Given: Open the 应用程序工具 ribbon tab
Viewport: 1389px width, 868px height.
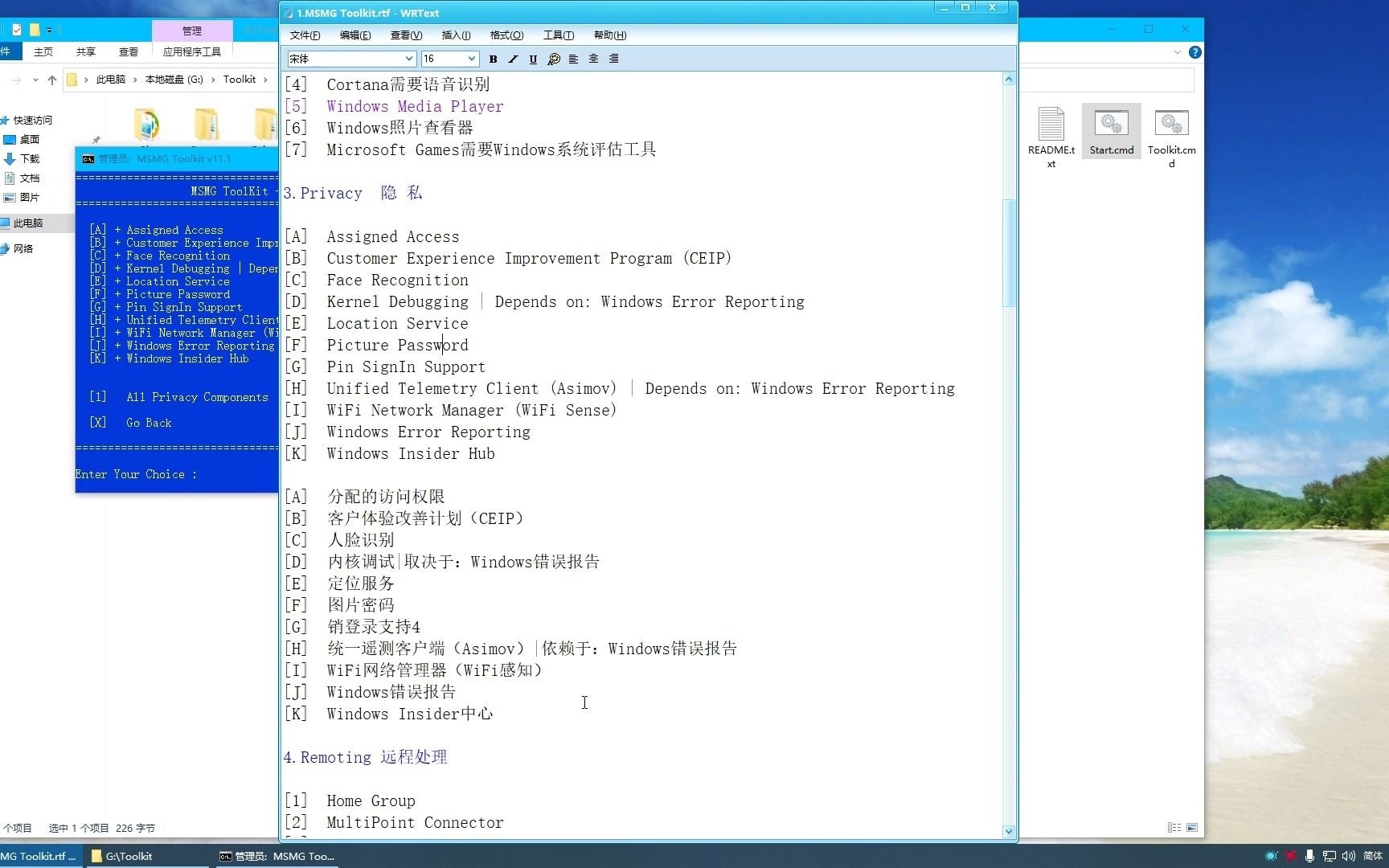Looking at the screenshot, I should (x=192, y=51).
